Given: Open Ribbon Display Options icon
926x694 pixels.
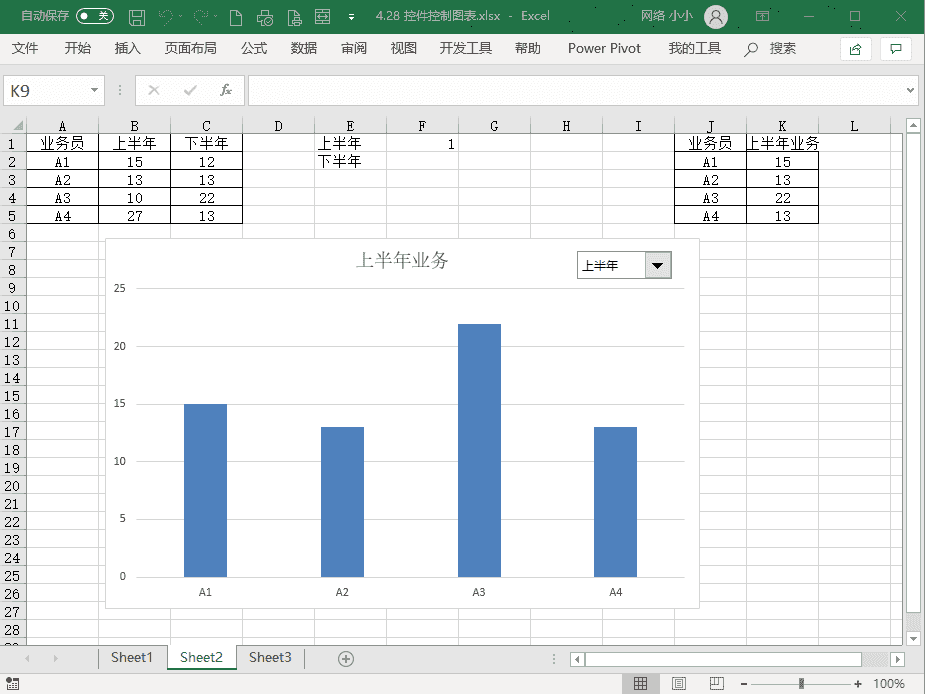Looking at the screenshot, I should [x=762, y=17].
